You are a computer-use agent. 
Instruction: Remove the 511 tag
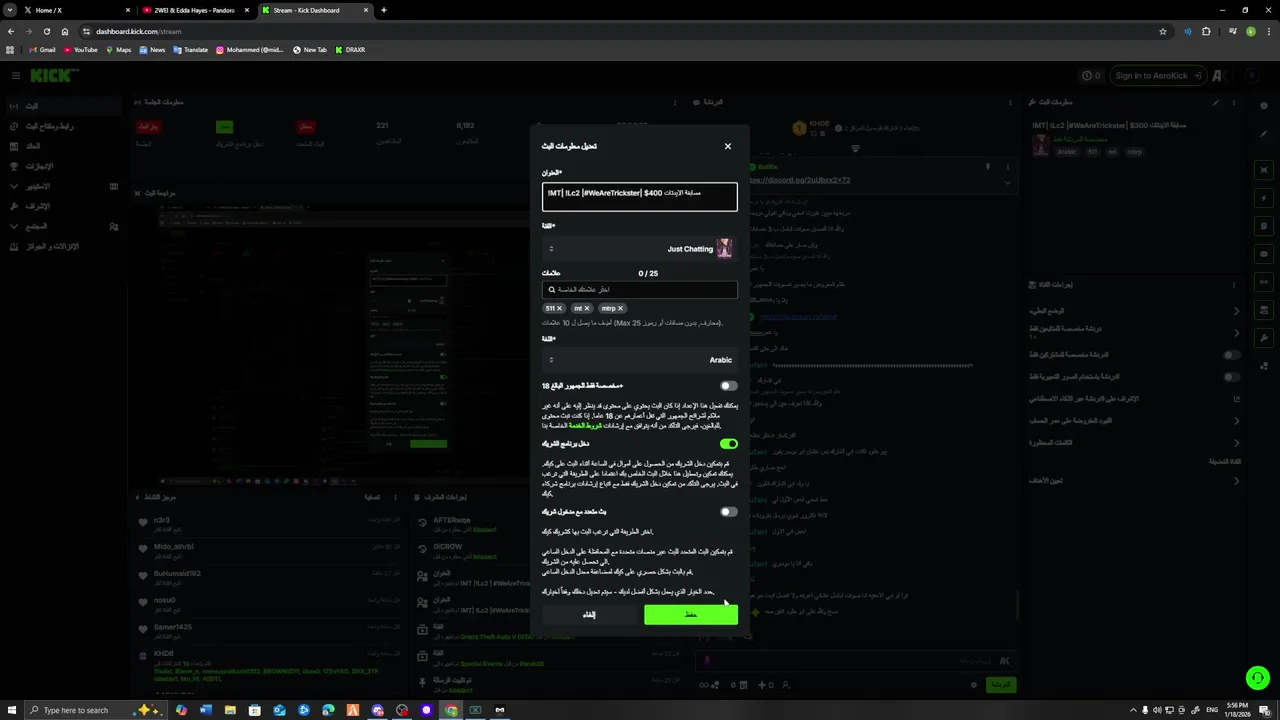click(x=560, y=308)
